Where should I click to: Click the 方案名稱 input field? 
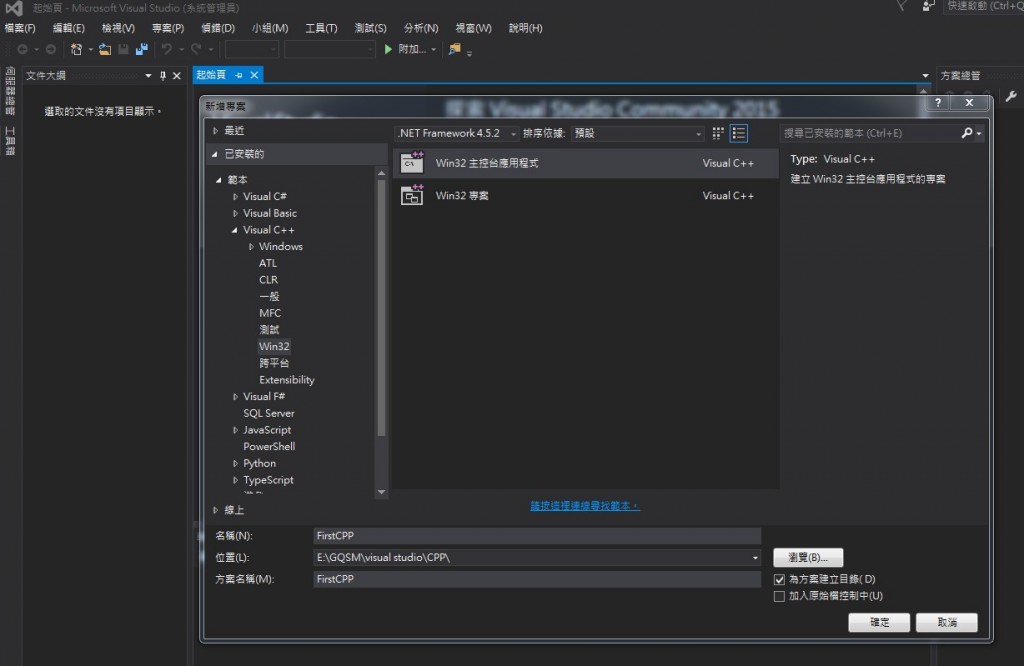(537, 579)
